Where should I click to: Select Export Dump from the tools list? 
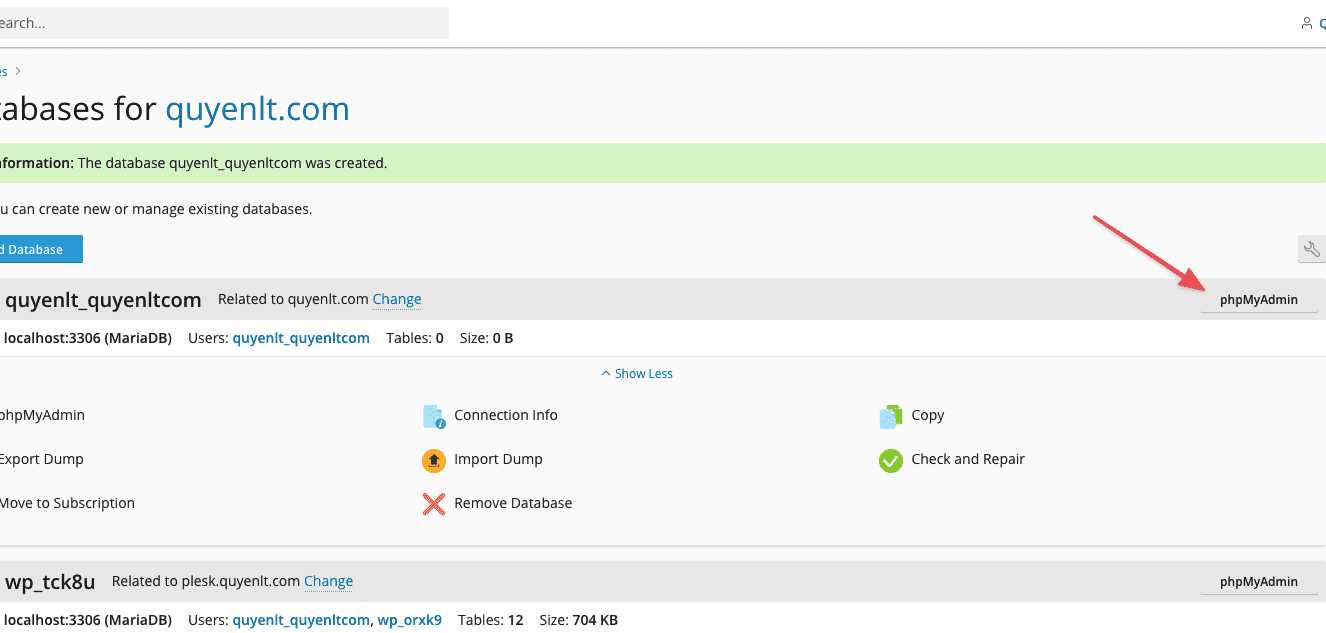pos(41,460)
